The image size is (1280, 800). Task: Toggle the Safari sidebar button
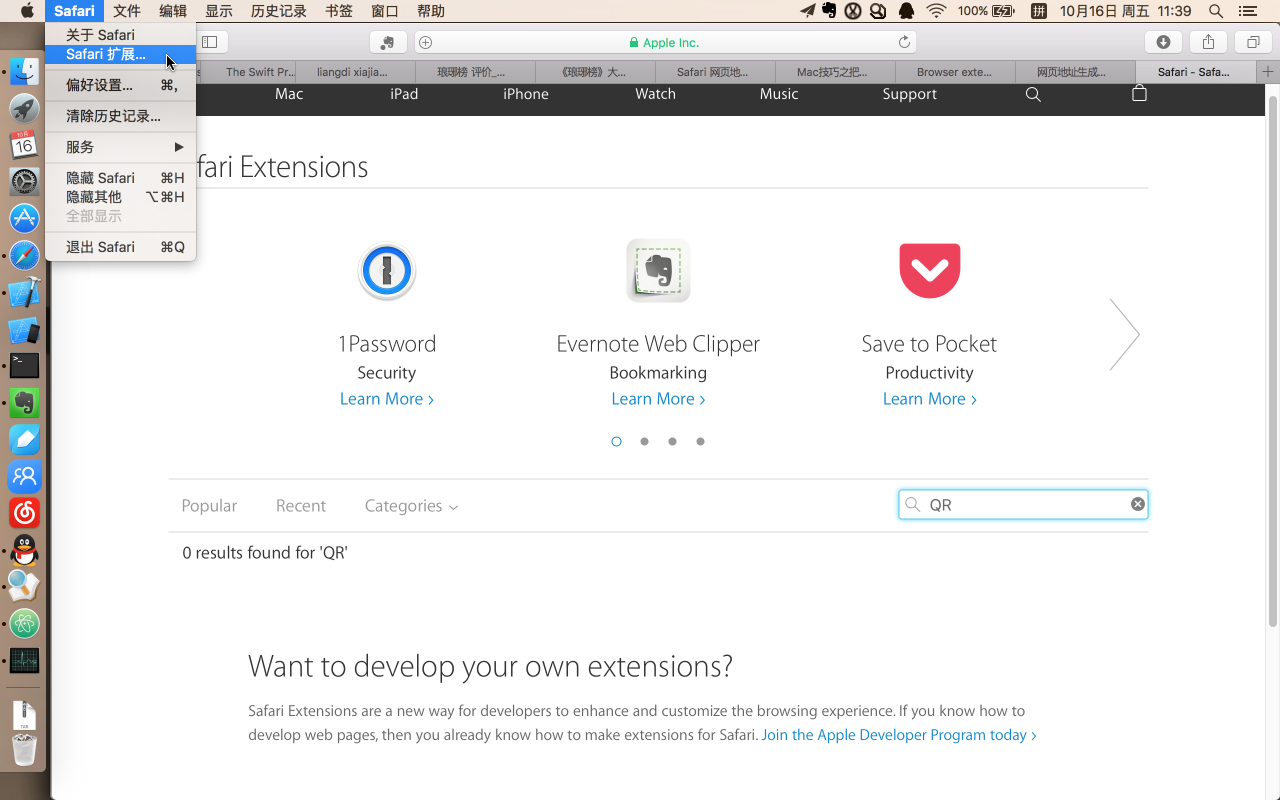210,42
